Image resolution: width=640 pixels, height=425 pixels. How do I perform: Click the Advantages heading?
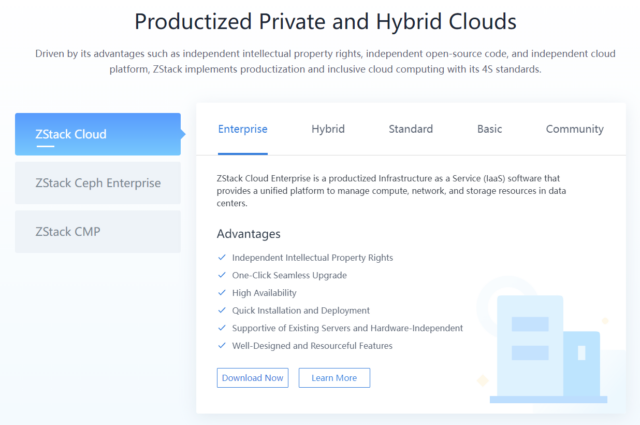[x=249, y=234]
